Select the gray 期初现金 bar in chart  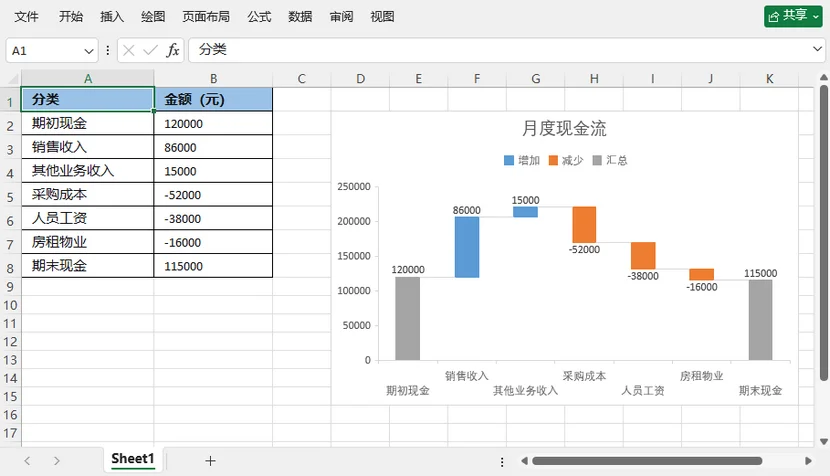pos(408,319)
